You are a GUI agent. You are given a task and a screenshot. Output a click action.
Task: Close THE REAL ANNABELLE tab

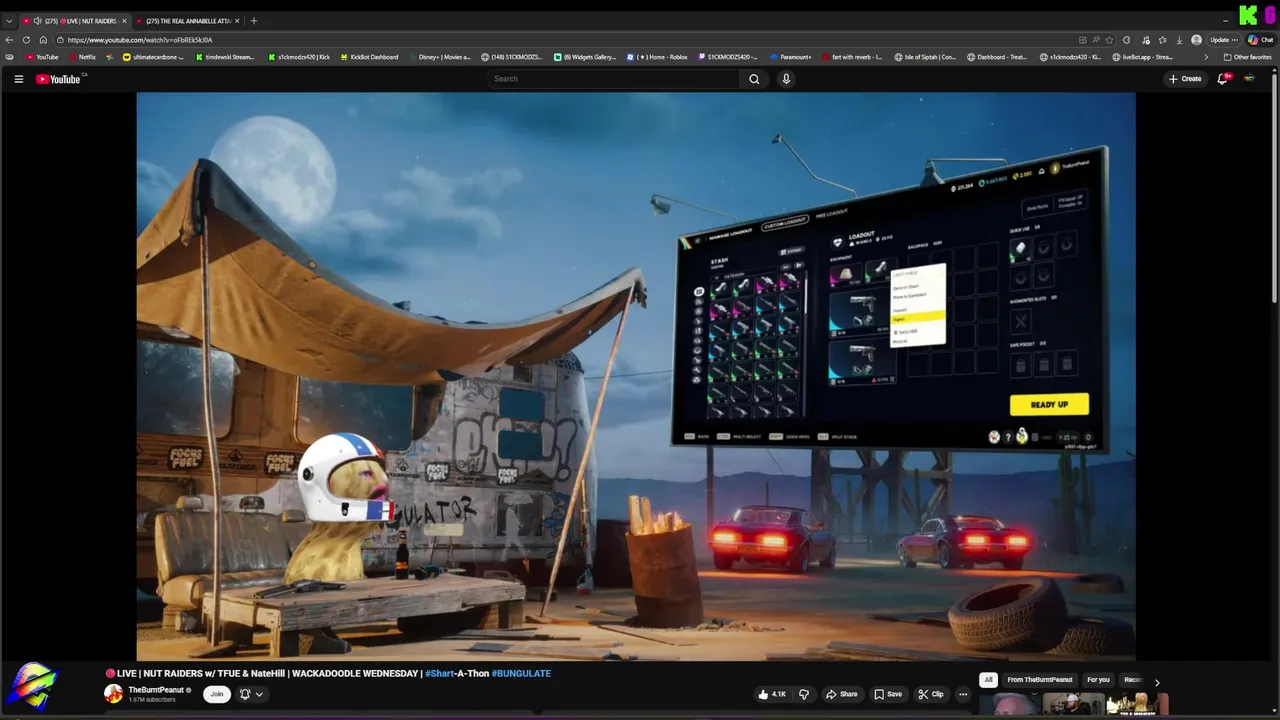click(238, 21)
